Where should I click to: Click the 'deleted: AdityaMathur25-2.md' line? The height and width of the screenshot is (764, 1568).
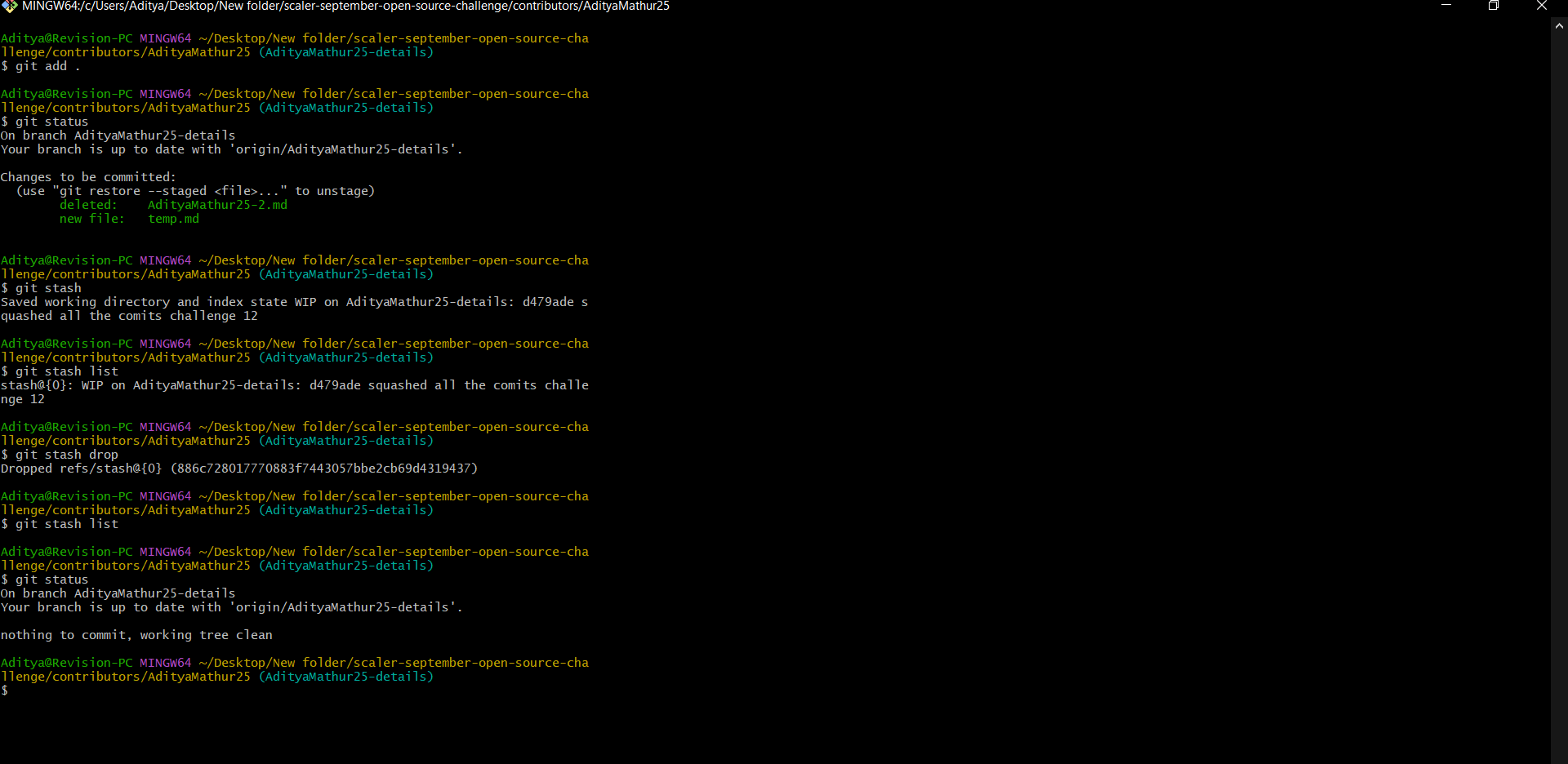[173, 205]
